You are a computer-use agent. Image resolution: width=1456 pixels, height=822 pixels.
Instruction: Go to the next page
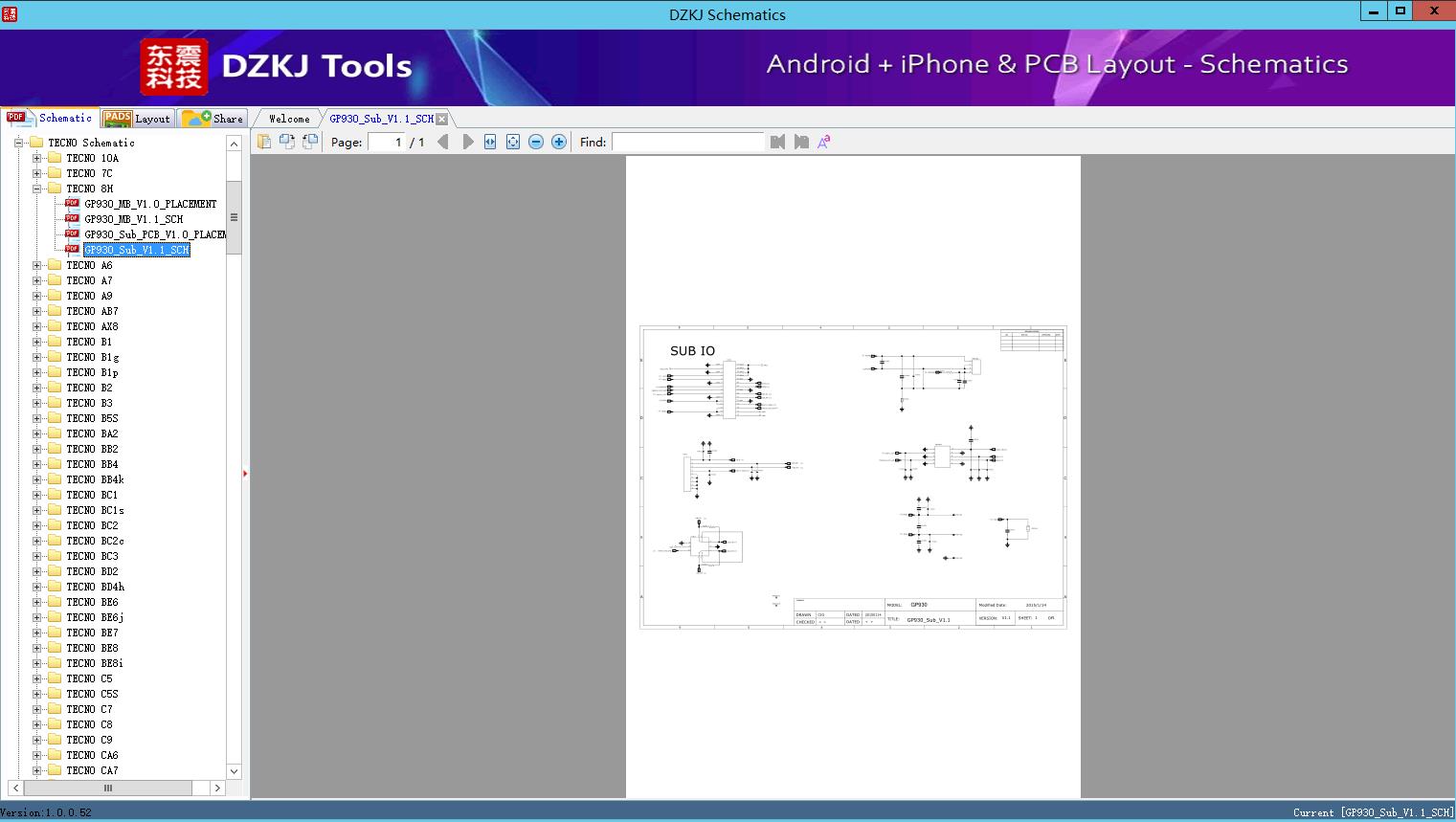click(x=467, y=142)
